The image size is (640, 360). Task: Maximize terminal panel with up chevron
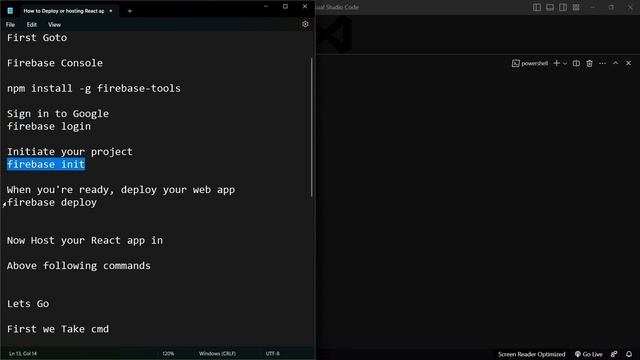coord(616,63)
